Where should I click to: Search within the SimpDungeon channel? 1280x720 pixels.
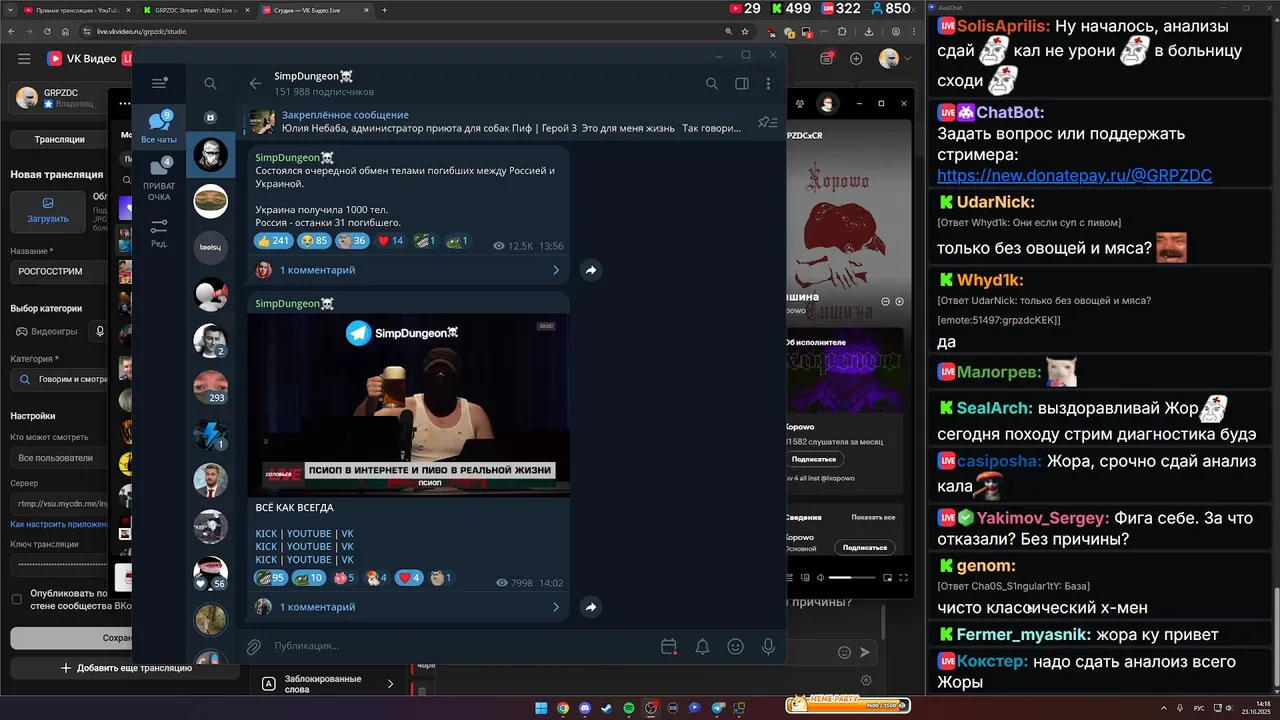[712, 84]
